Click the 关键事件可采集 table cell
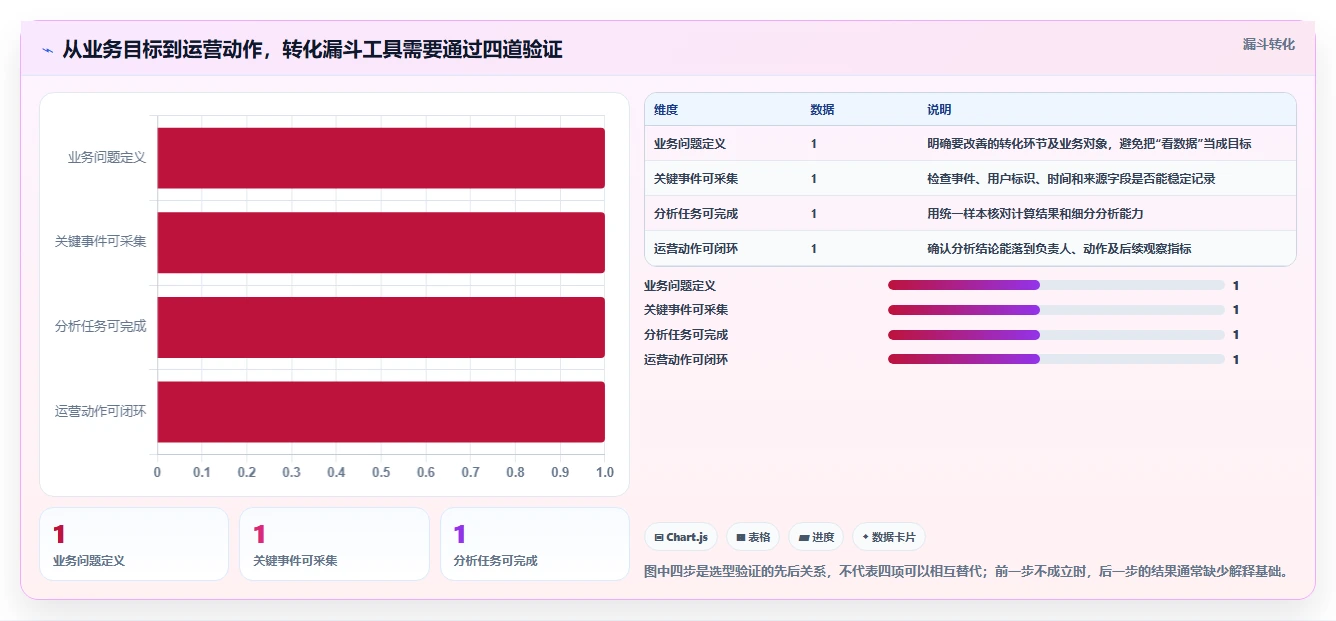 point(696,179)
